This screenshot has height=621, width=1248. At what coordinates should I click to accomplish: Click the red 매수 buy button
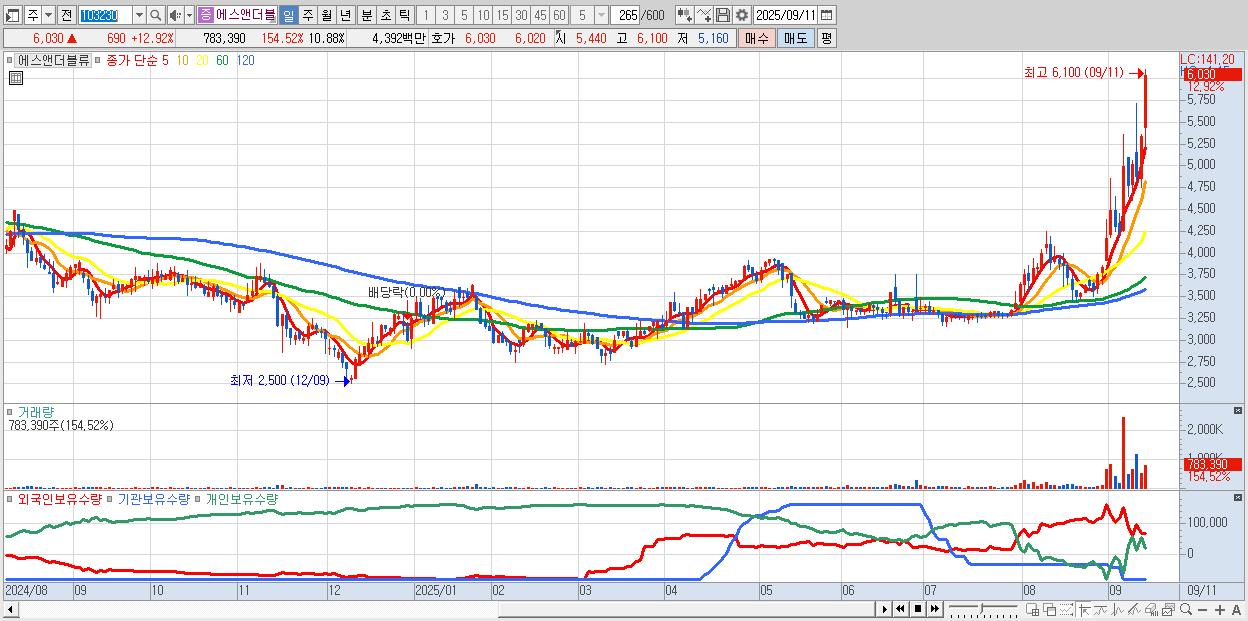(x=757, y=38)
